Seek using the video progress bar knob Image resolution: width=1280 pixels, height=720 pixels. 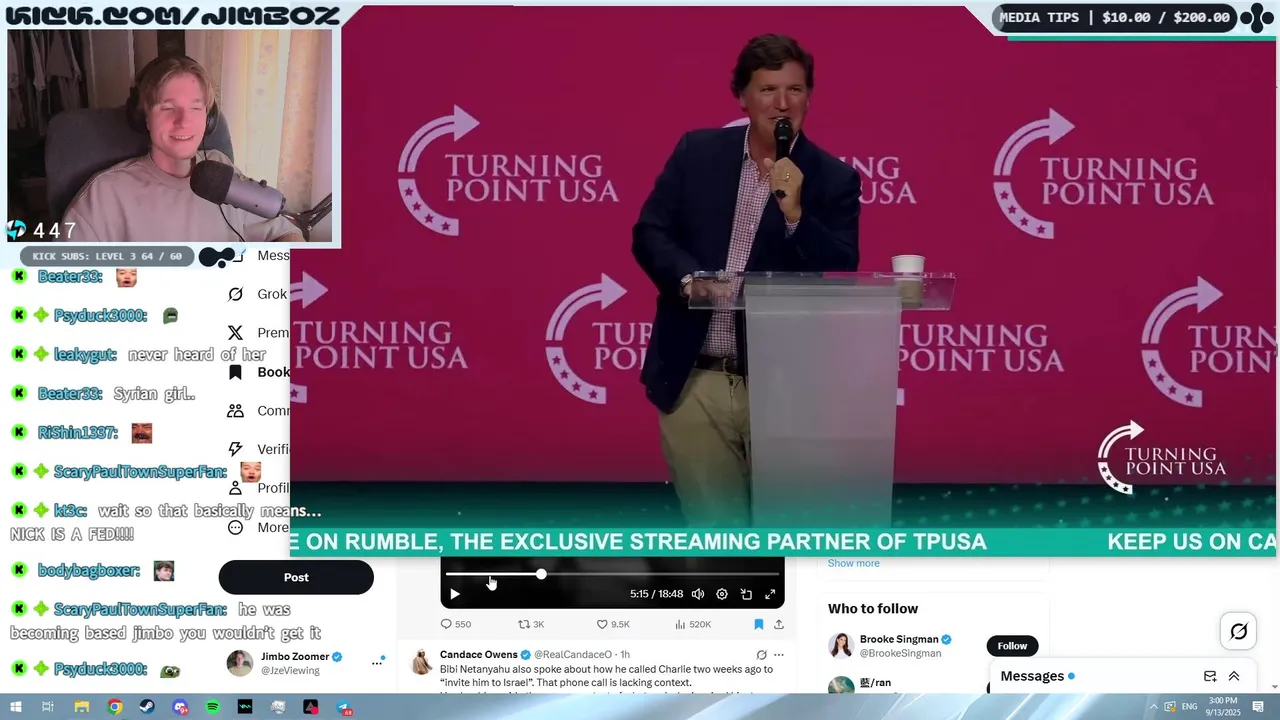541,574
